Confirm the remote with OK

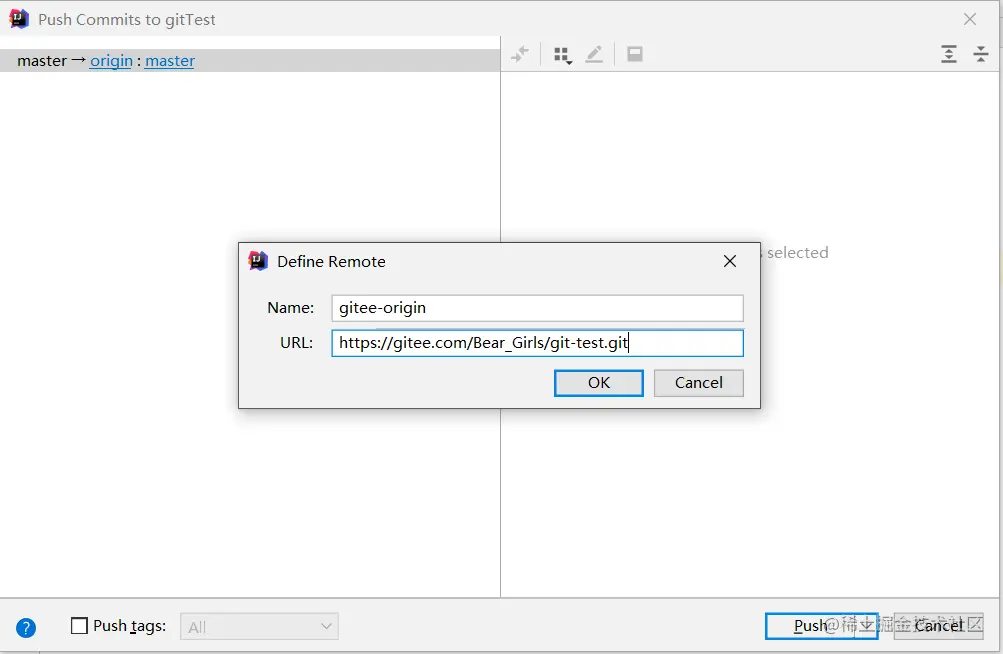[x=599, y=383]
